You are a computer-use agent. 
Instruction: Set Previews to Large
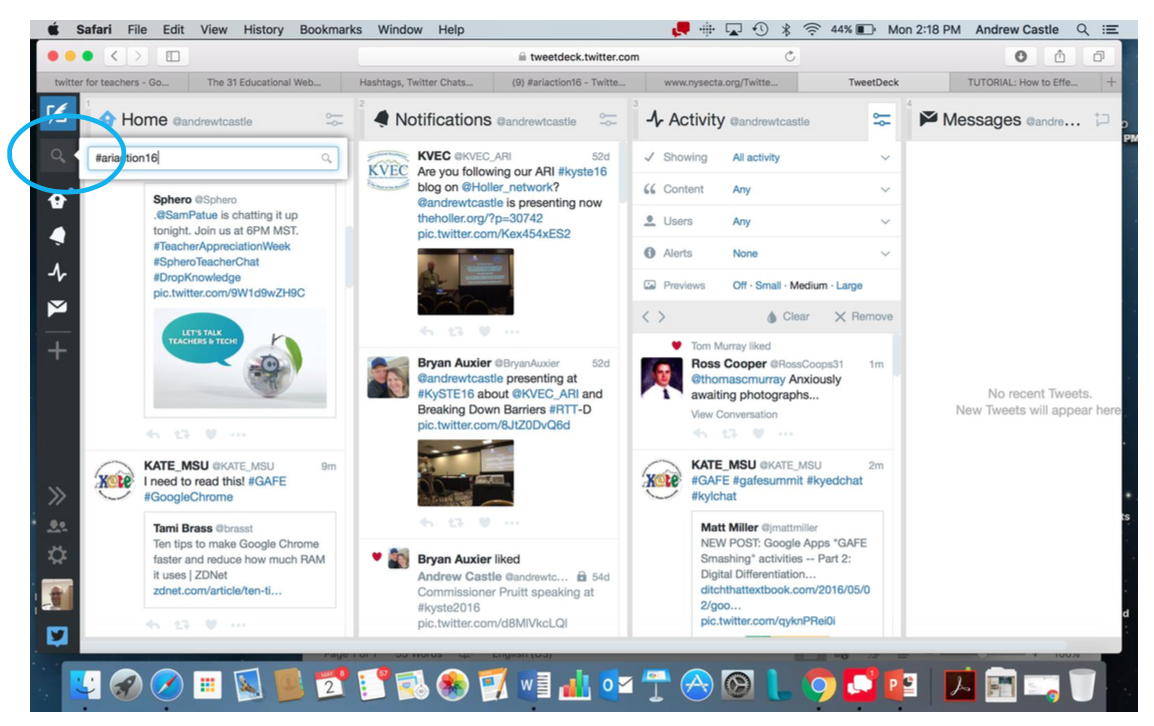849,285
